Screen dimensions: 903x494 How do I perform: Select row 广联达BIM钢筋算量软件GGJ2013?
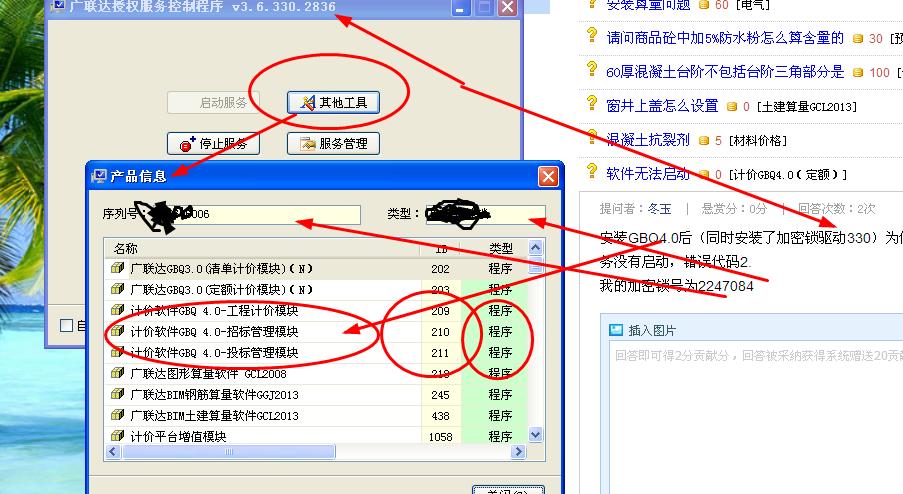317,394
